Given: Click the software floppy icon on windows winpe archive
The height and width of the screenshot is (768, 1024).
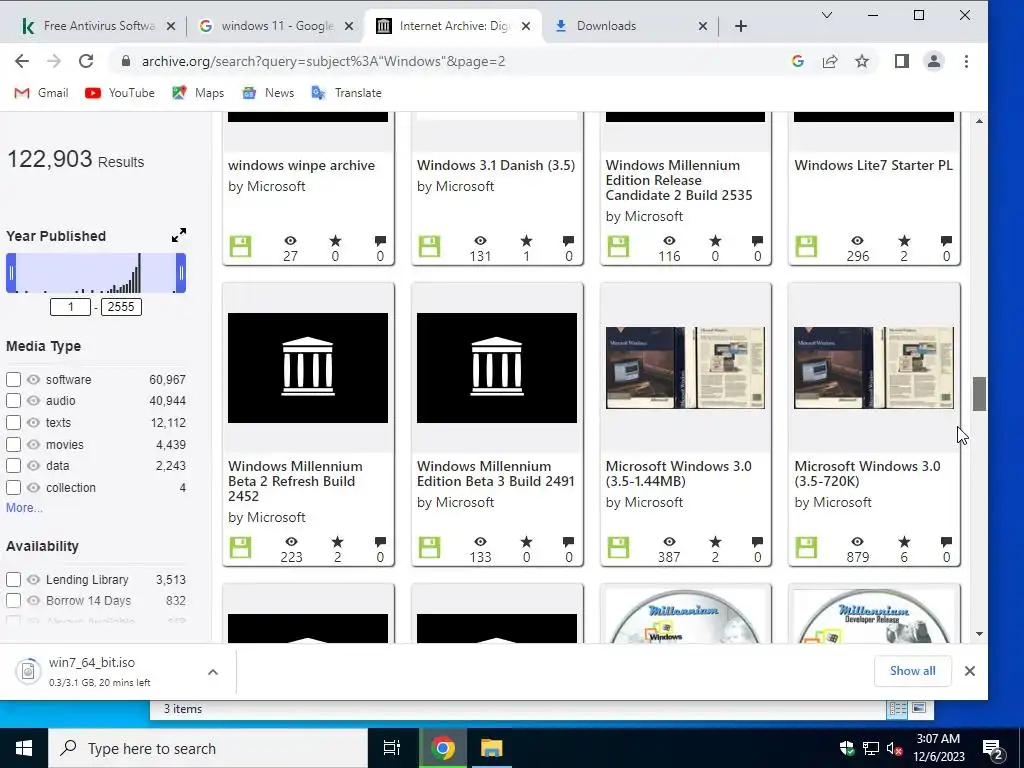Looking at the screenshot, I should click(240, 247).
